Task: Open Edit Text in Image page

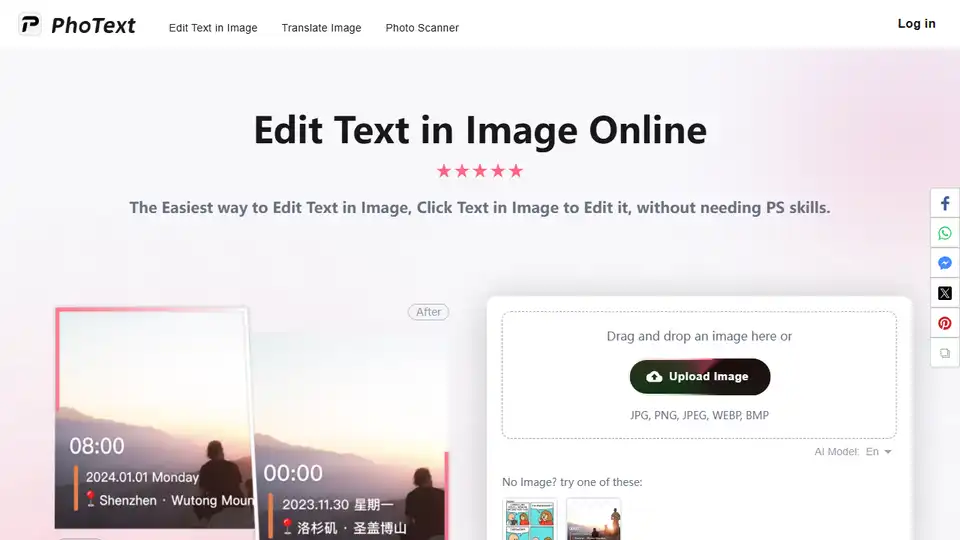Action: coord(213,28)
